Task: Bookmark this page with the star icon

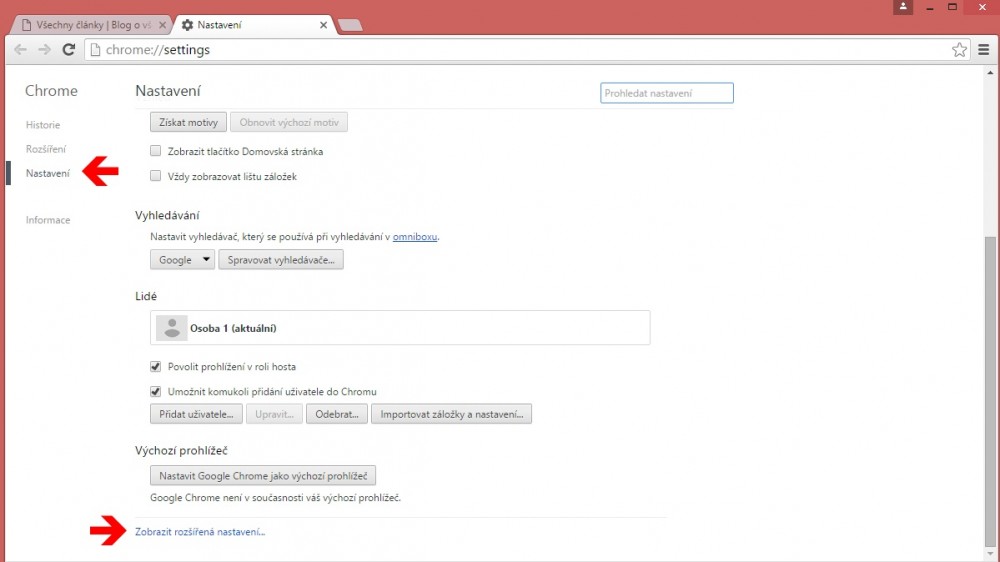Action: click(959, 49)
